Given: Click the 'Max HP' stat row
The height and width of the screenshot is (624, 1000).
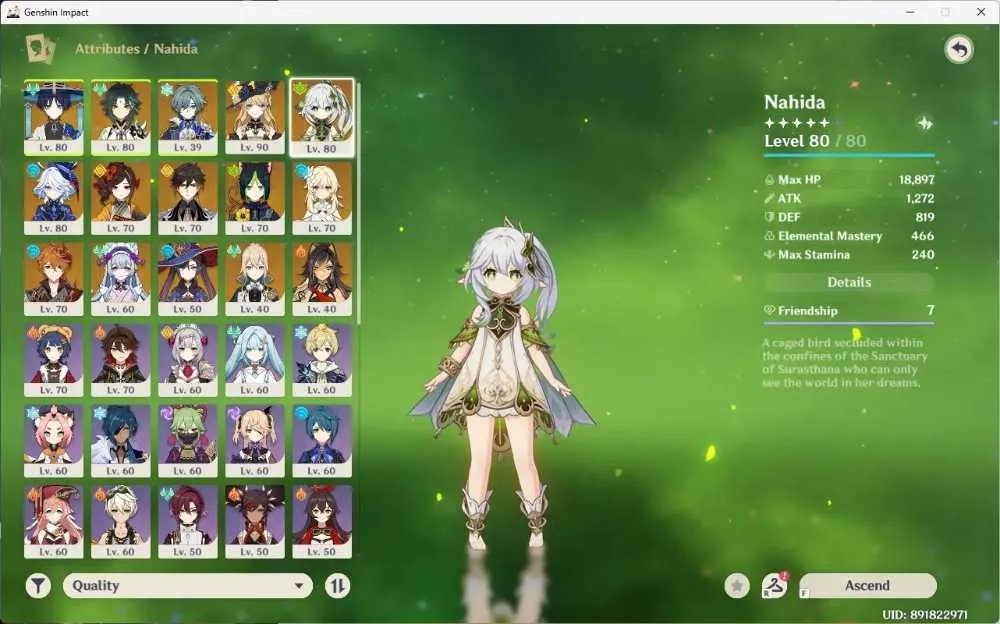Looking at the screenshot, I should (849, 180).
